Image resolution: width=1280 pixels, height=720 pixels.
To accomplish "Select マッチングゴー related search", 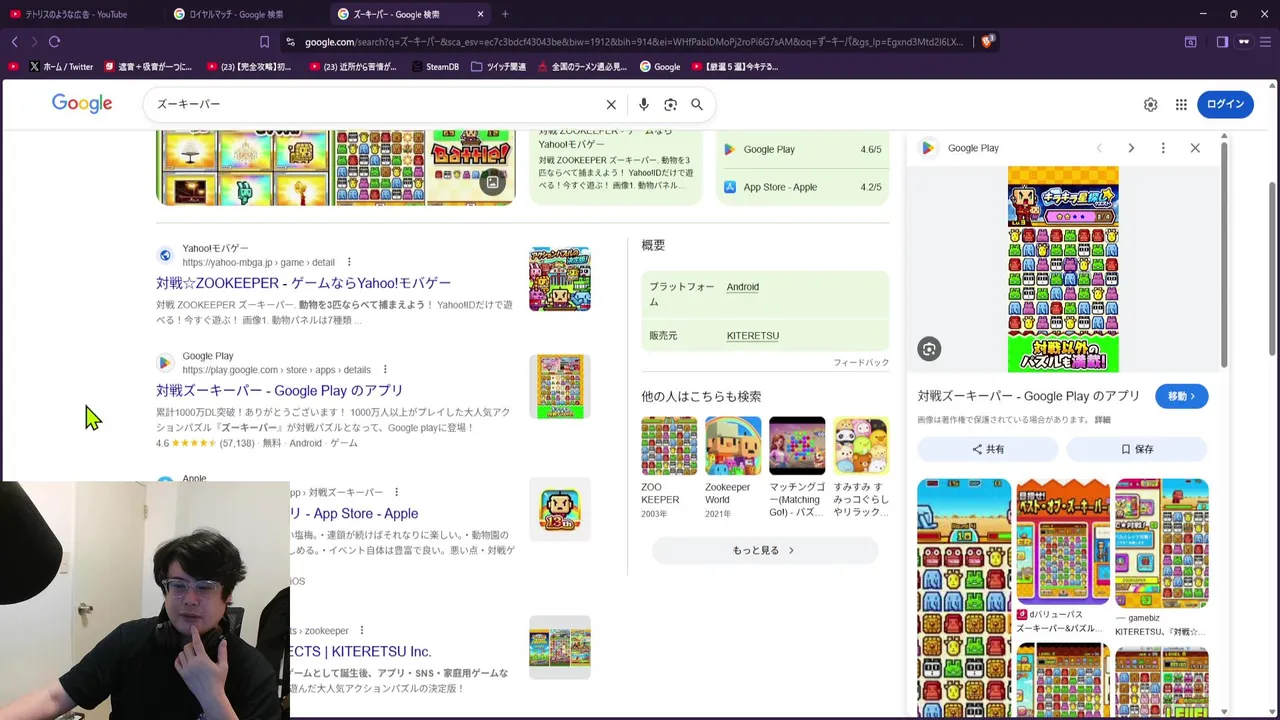I will click(x=797, y=469).
